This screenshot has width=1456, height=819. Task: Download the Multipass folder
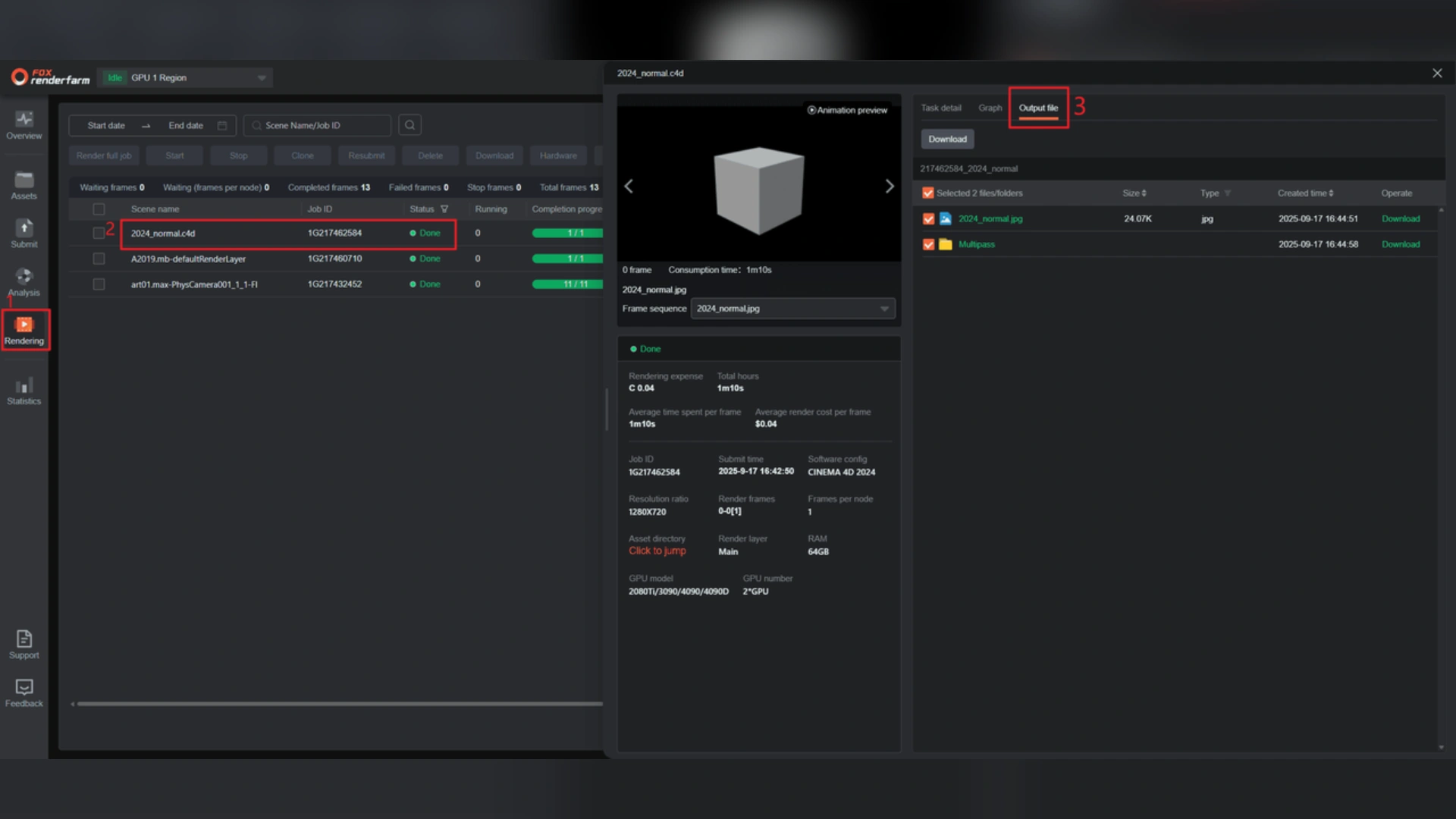[1400, 244]
